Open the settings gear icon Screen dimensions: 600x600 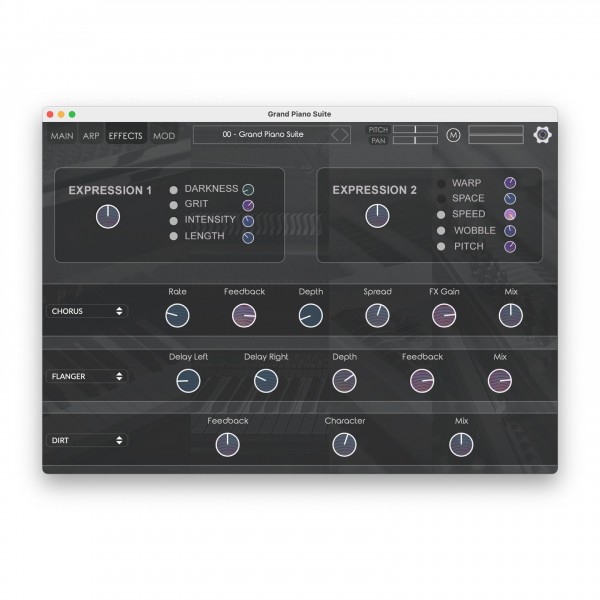(x=542, y=135)
